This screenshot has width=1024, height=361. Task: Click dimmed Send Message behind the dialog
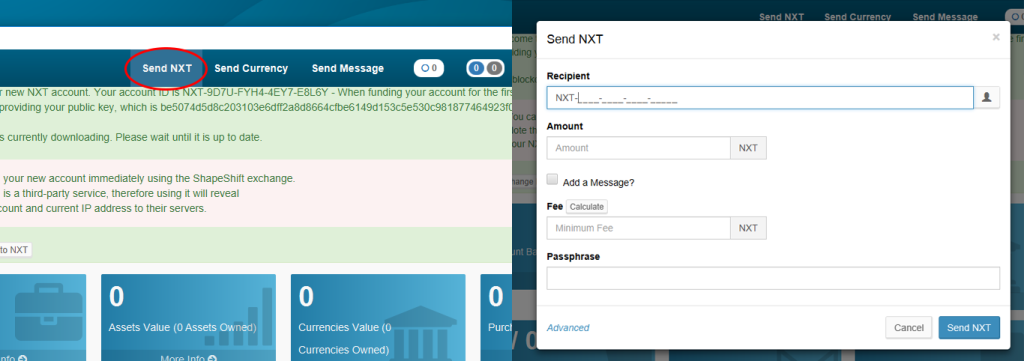[x=945, y=17]
